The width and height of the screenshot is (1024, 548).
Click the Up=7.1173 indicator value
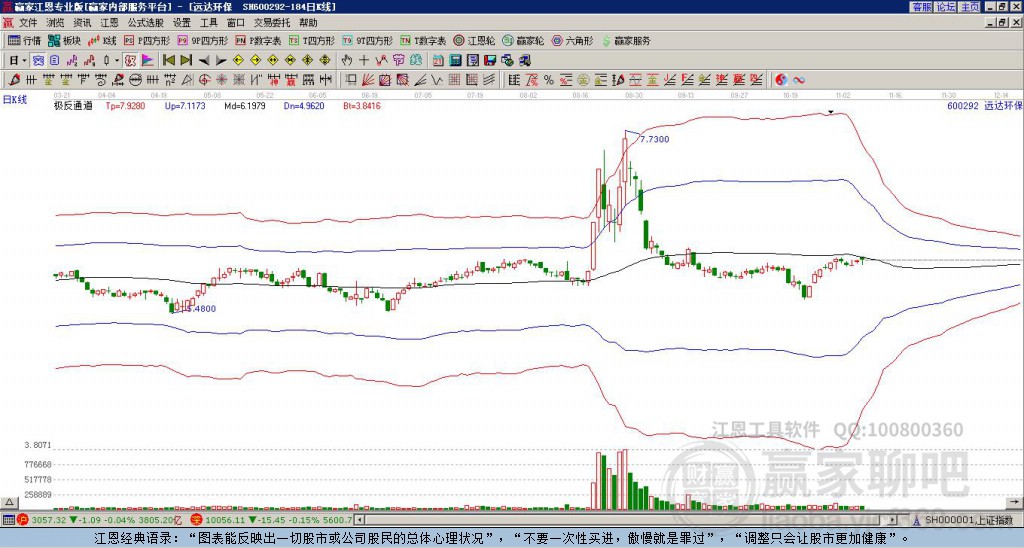coord(185,105)
